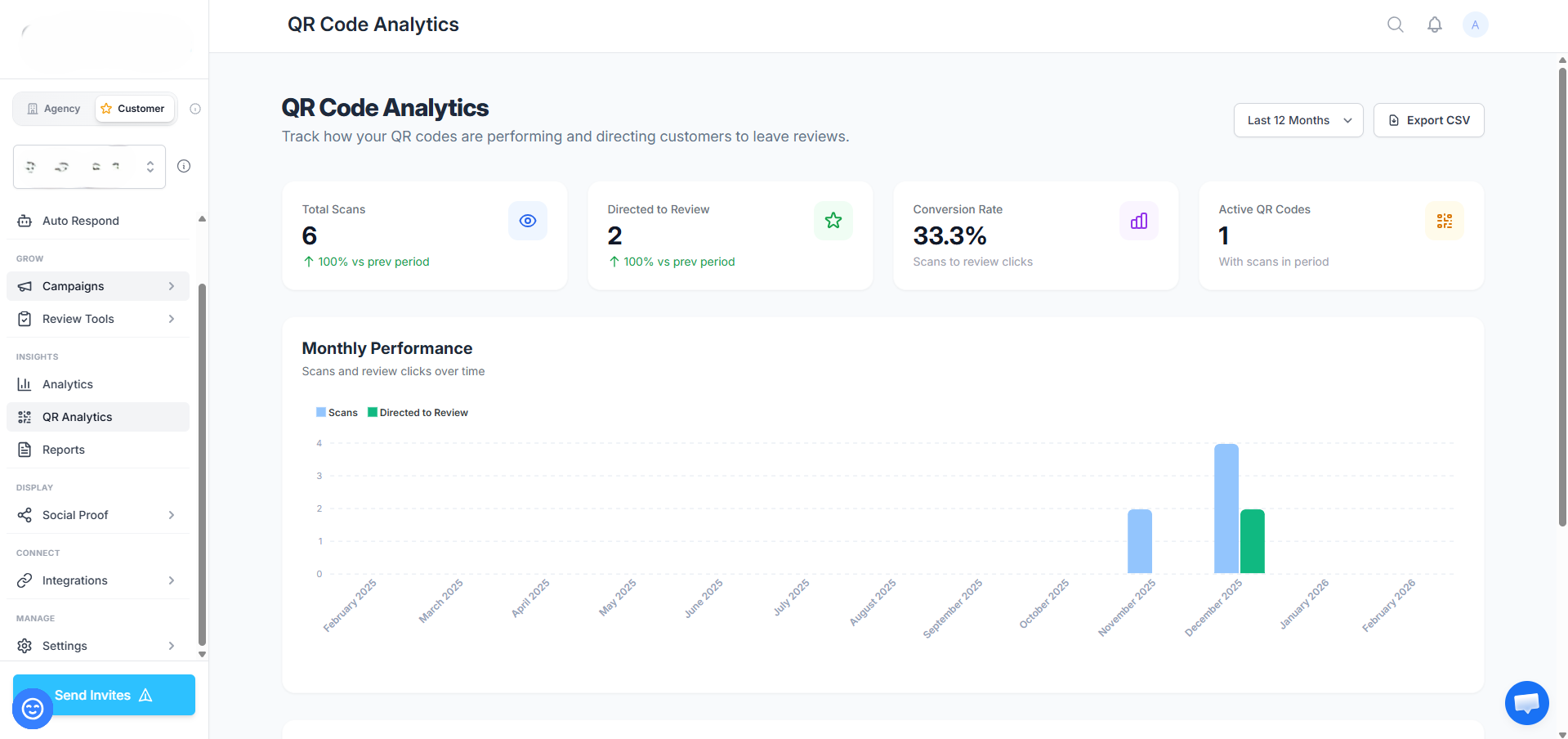The width and height of the screenshot is (1568, 739).
Task: Click the Total Scans eye icon
Action: coord(527,221)
